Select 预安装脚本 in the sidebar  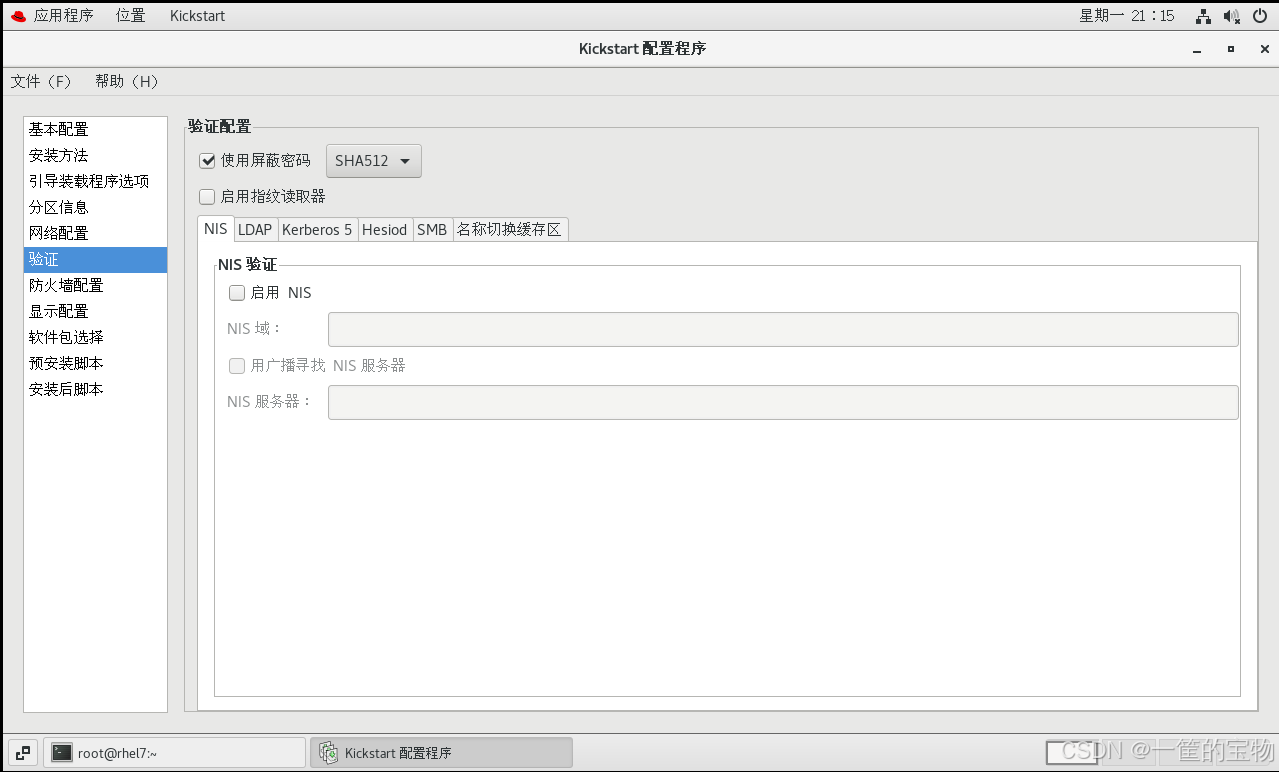click(x=95, y=363)
